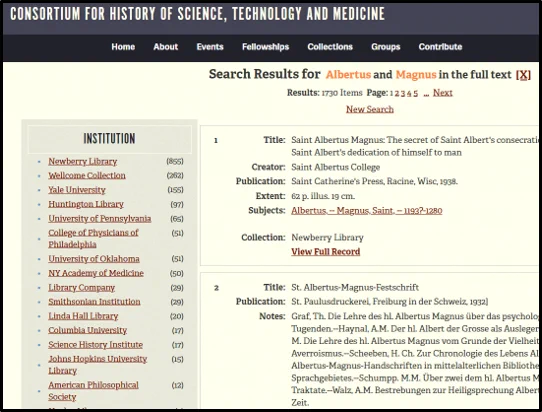
Task: Filter by Huntington Library institution
Action: 86,204
